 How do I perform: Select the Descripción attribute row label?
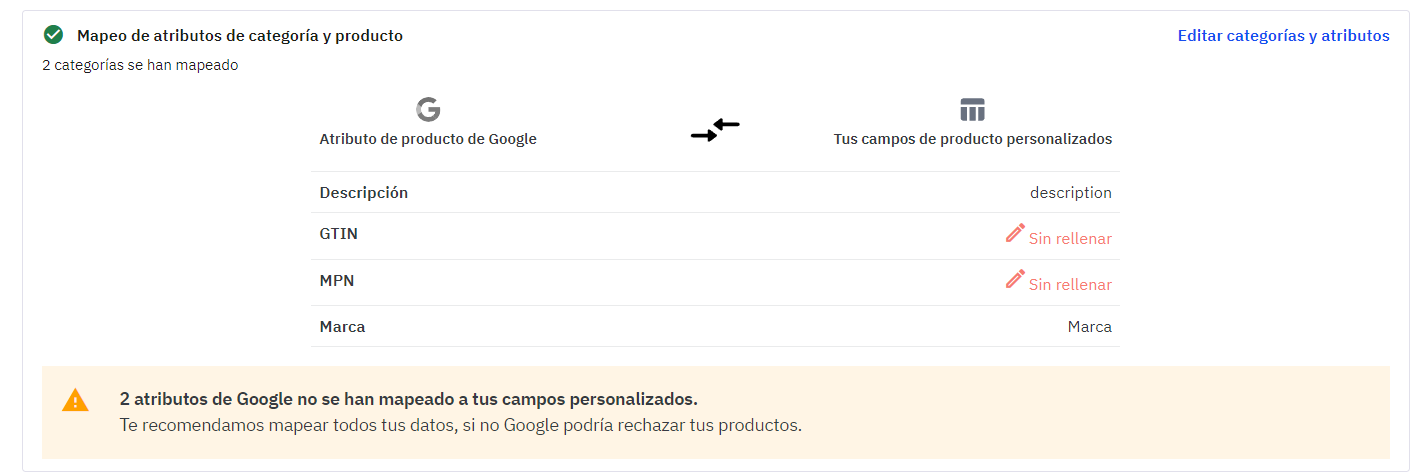(x=364, y=192)
